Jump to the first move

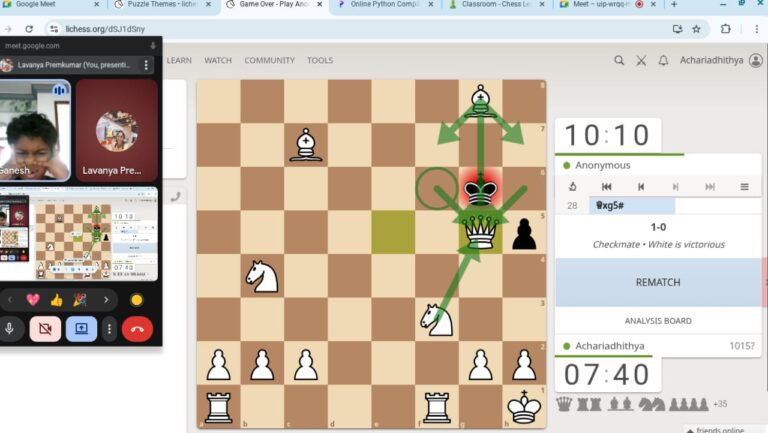tap(606, 186)
